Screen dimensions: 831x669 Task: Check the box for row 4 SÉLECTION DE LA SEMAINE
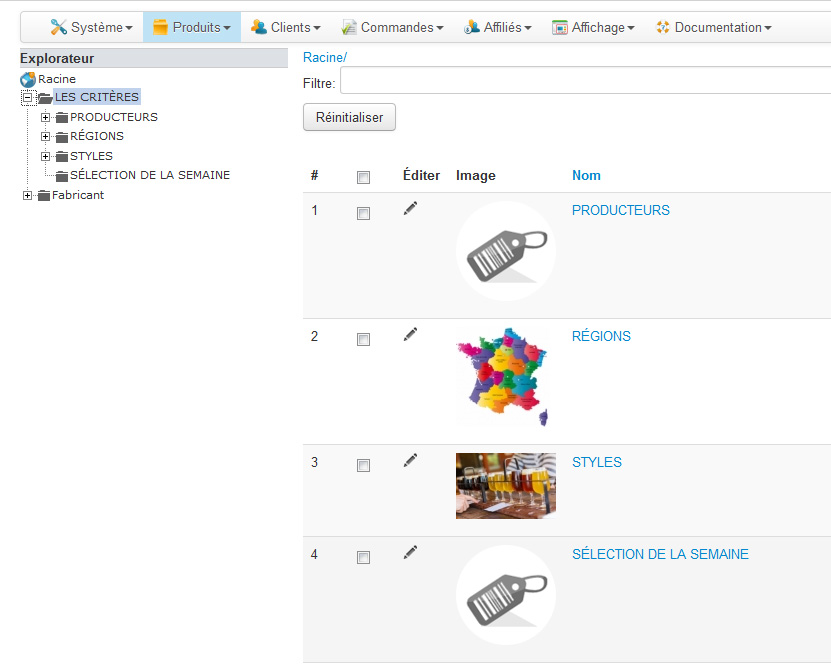click(364, 558)
